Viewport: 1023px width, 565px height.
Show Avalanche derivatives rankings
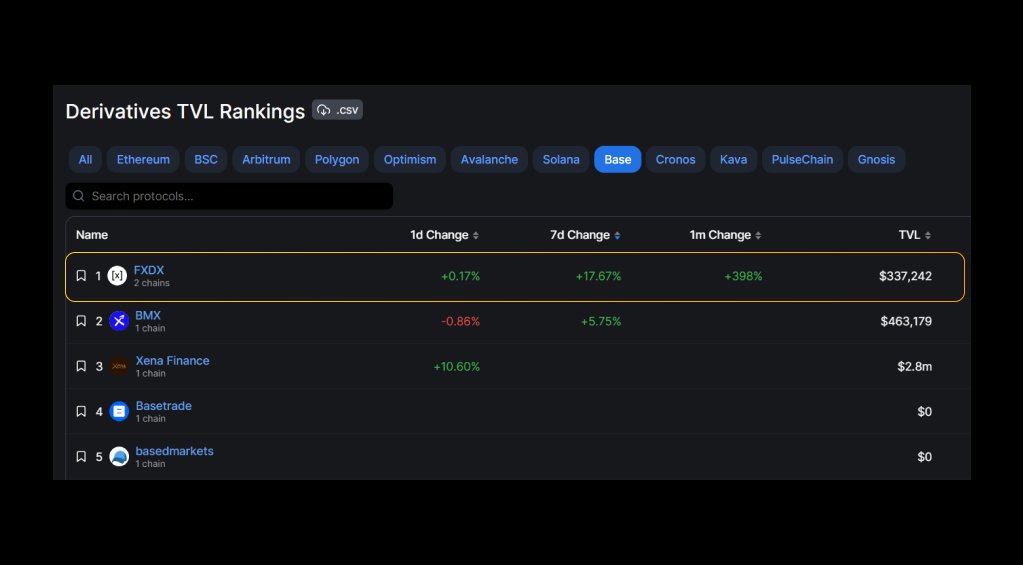coord(489,159)
